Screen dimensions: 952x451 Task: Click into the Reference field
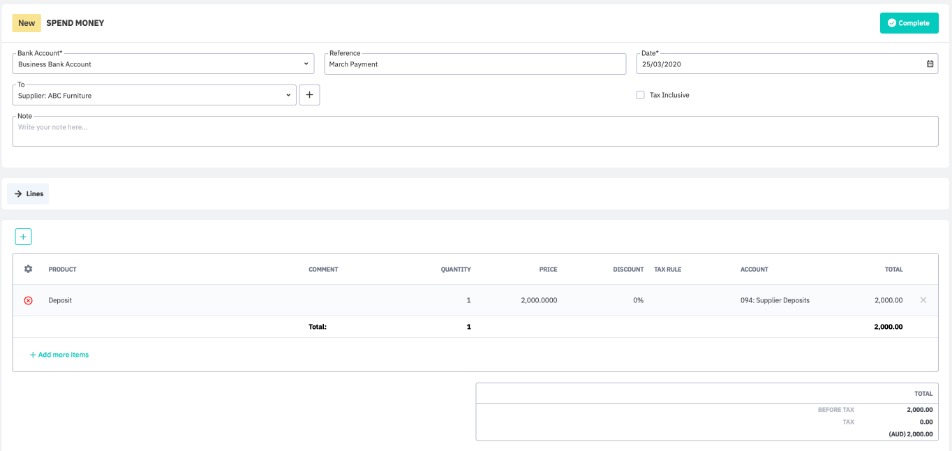point(475,64)
